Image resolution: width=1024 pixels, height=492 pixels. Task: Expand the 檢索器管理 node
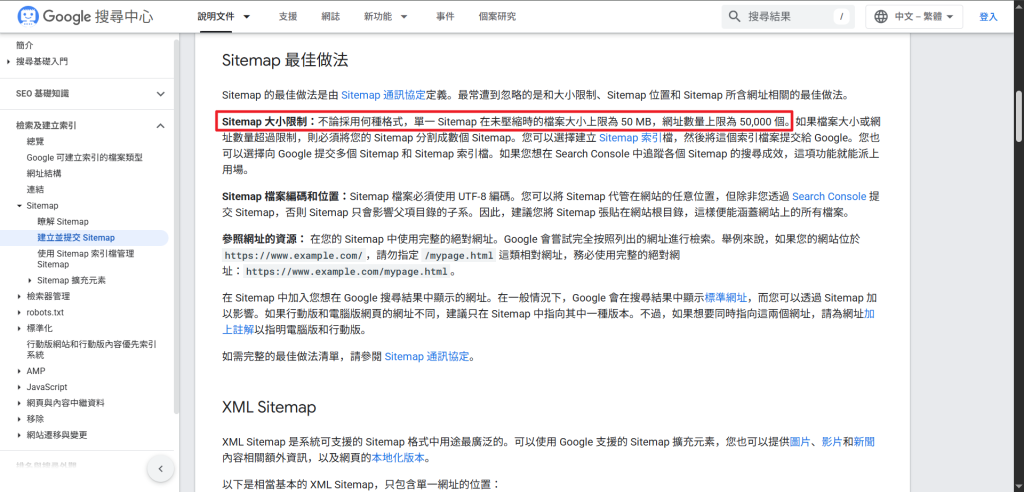[x=20, y=296]
